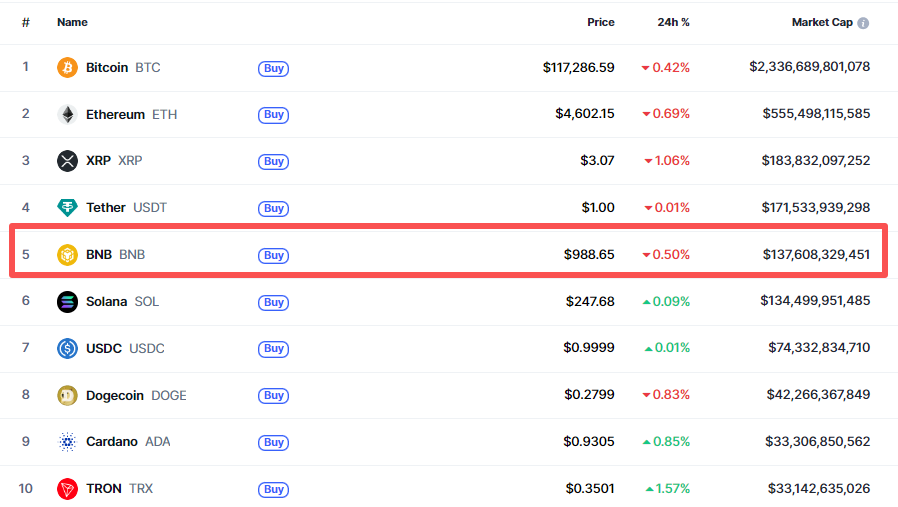
Task: Click Buy button in BNB row
Action: [x=274, y=256]
